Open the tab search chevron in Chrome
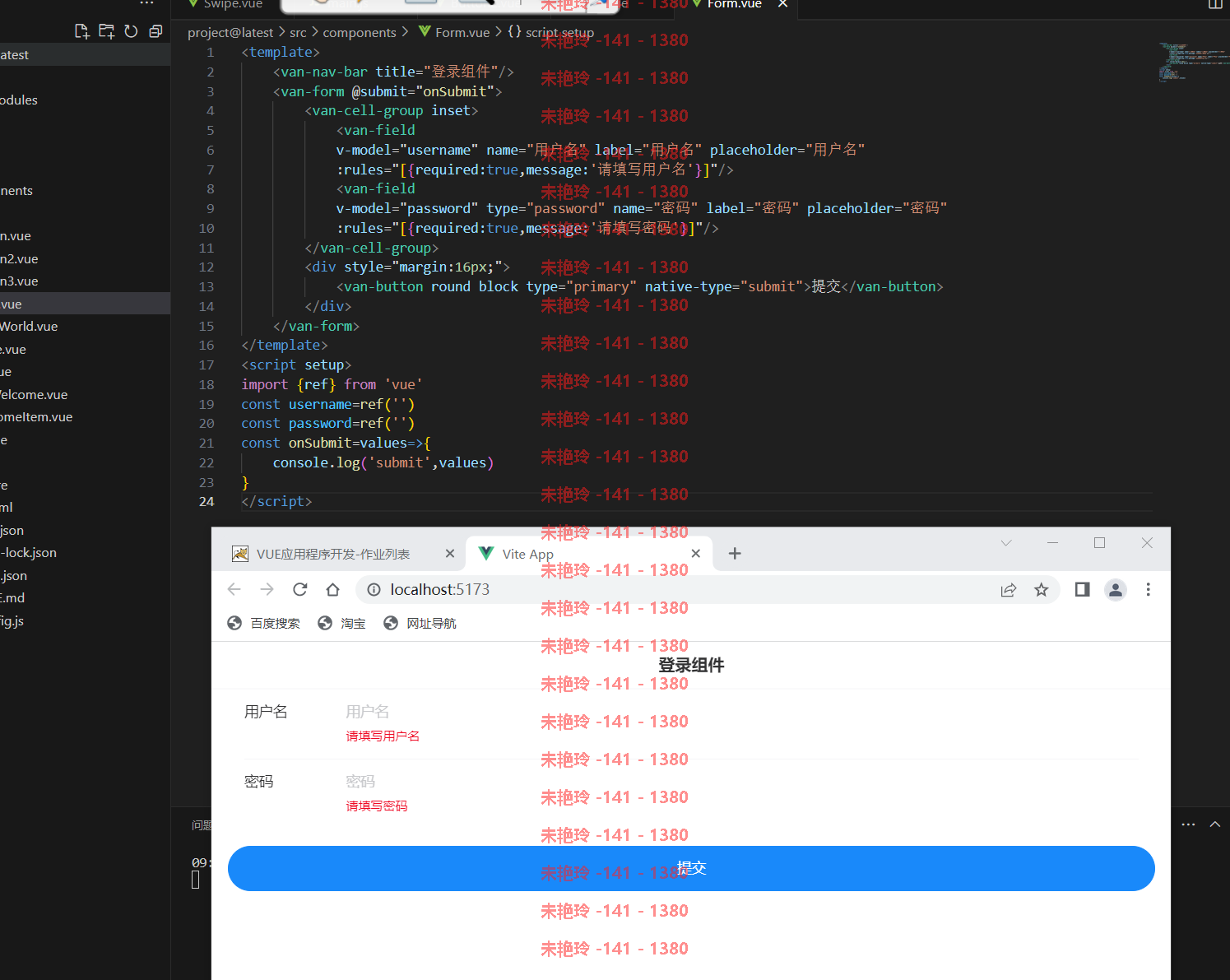 point(1006,543)
